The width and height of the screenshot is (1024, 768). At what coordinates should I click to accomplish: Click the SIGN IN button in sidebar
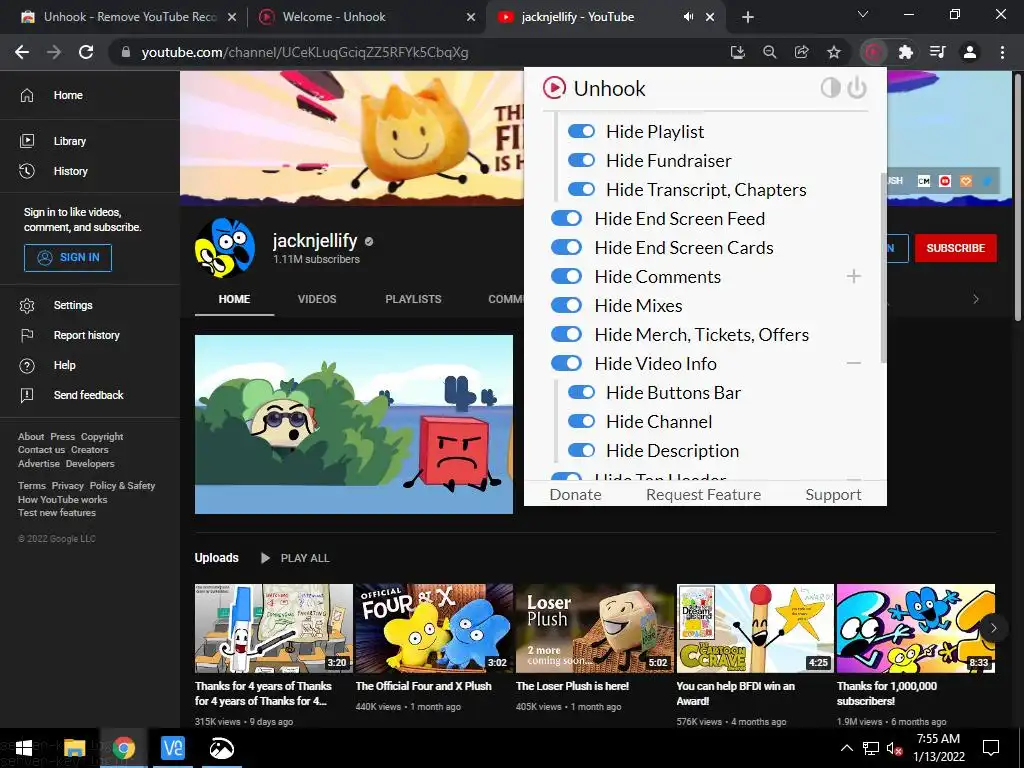68,257
